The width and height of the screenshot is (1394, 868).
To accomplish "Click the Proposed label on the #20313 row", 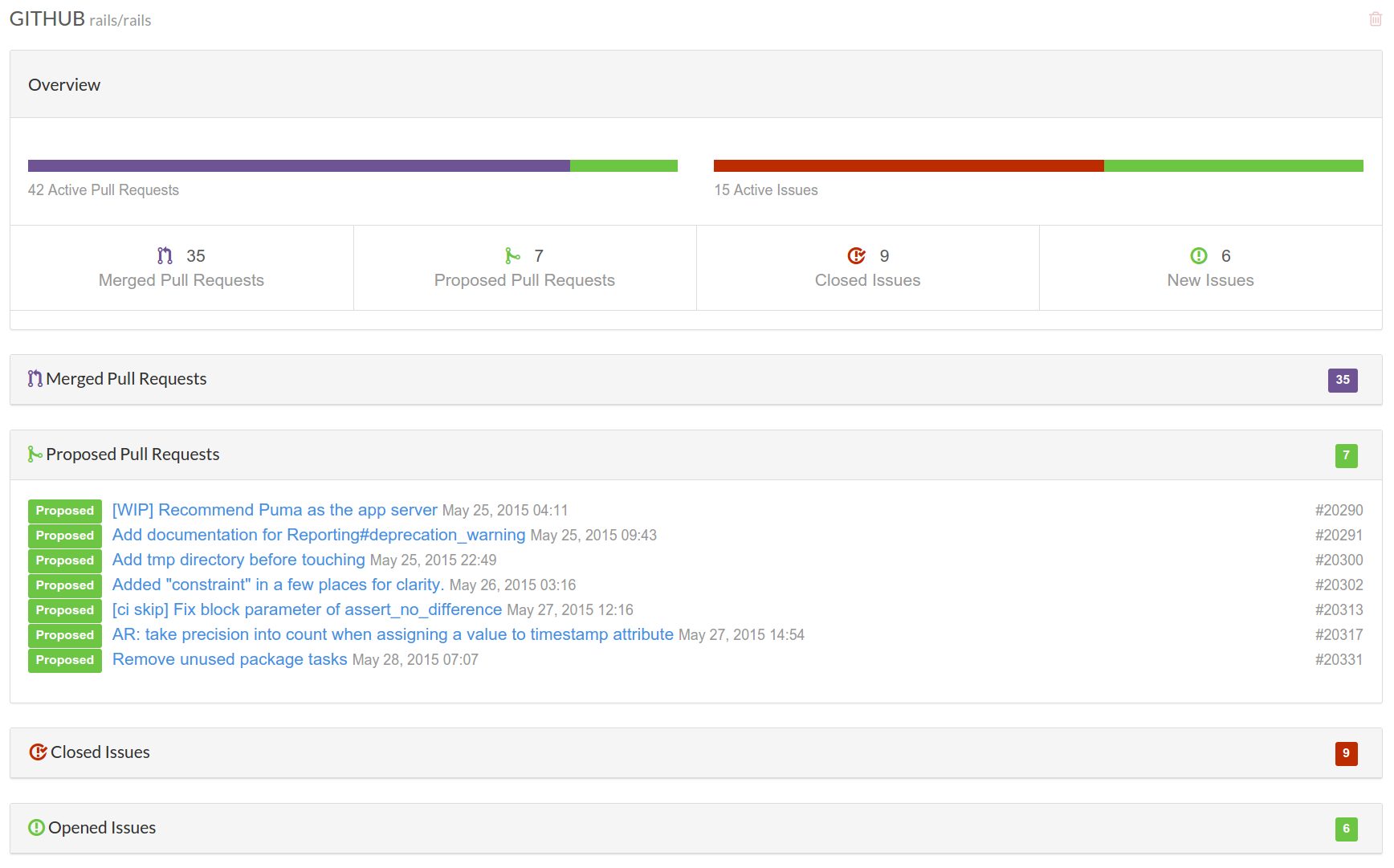I will click(x=65, y=610).
